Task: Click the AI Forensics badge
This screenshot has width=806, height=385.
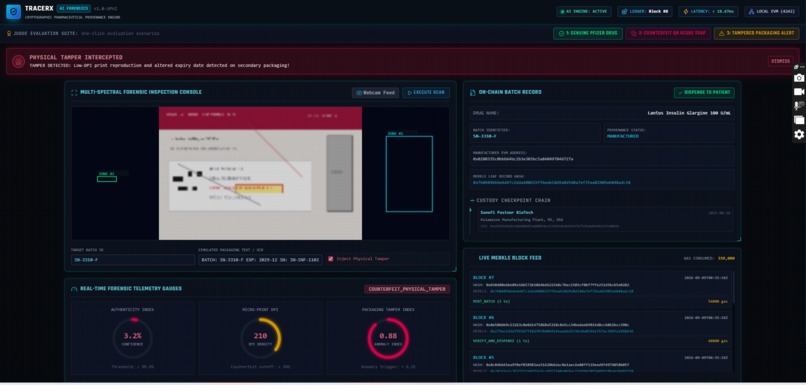Action: (x=74, y=8)
